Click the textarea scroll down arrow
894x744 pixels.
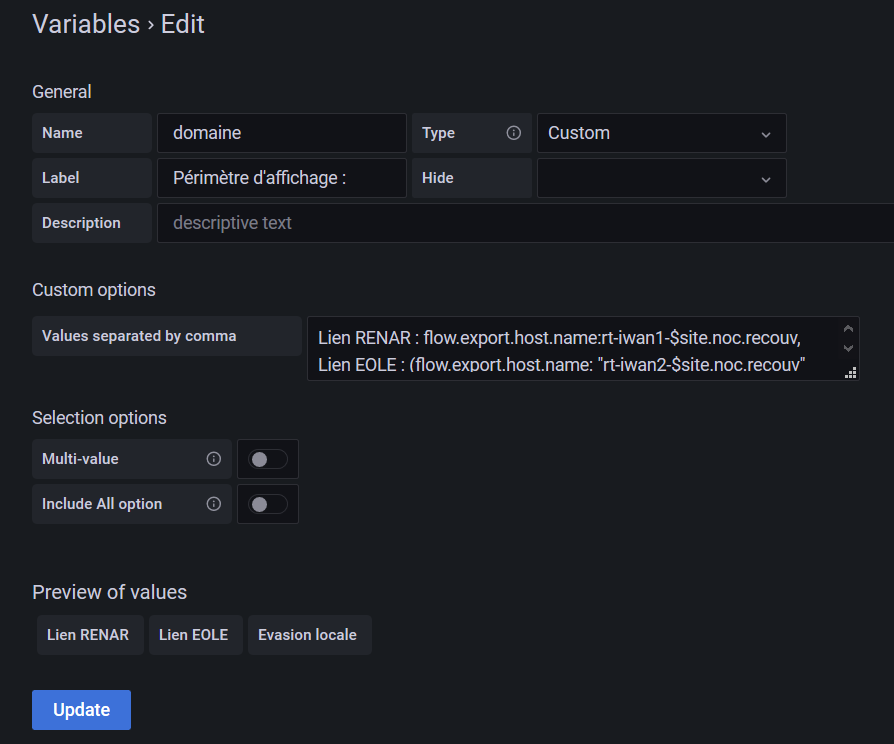(x=848, y=348)
